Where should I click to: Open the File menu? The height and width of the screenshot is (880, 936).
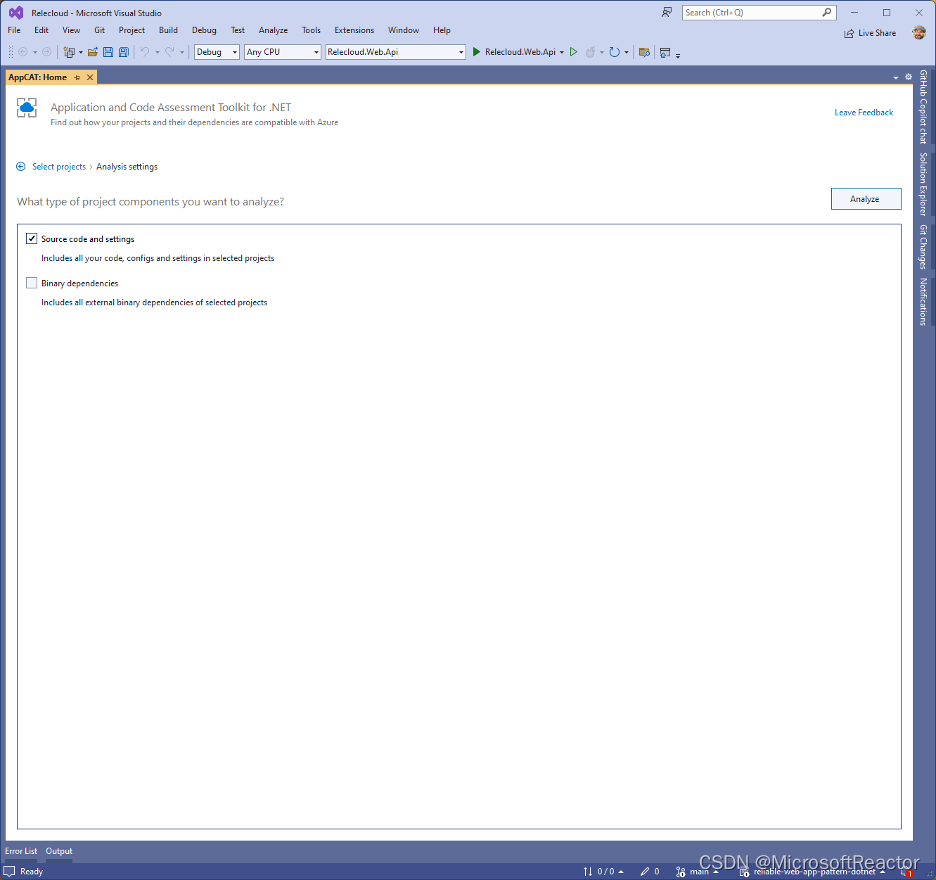(14, 30)
